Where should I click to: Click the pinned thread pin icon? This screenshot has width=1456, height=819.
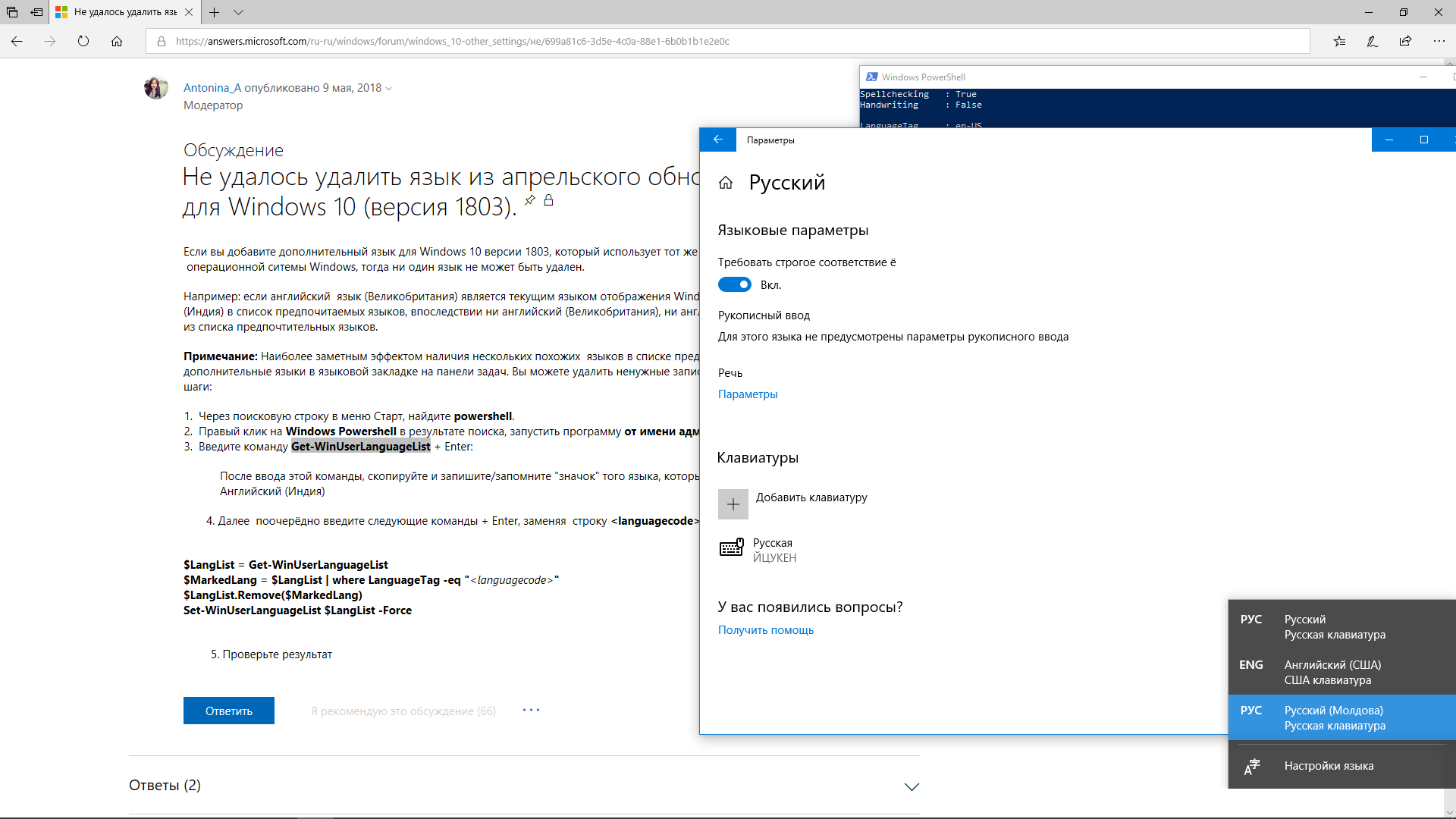pos(530,200)
